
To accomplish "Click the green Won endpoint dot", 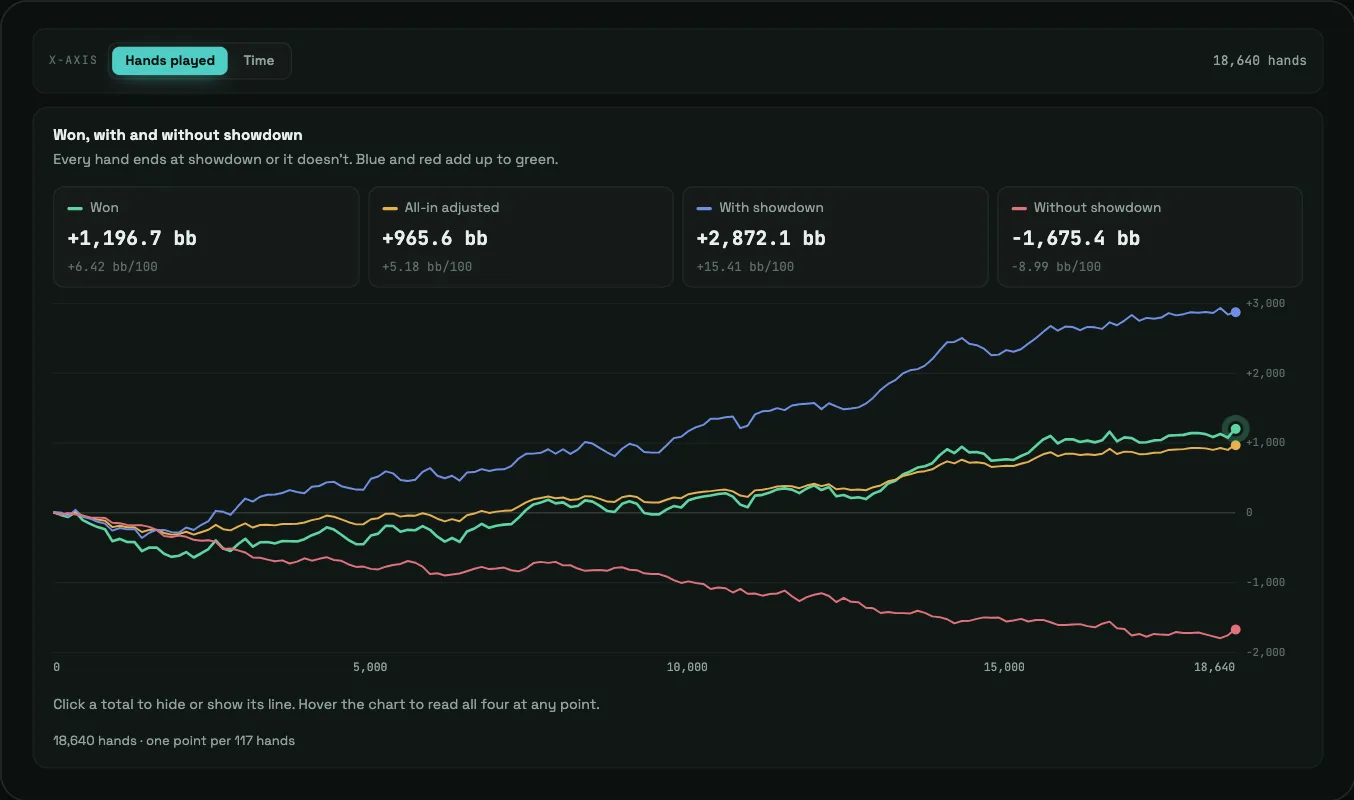I will click(1236, 429).
